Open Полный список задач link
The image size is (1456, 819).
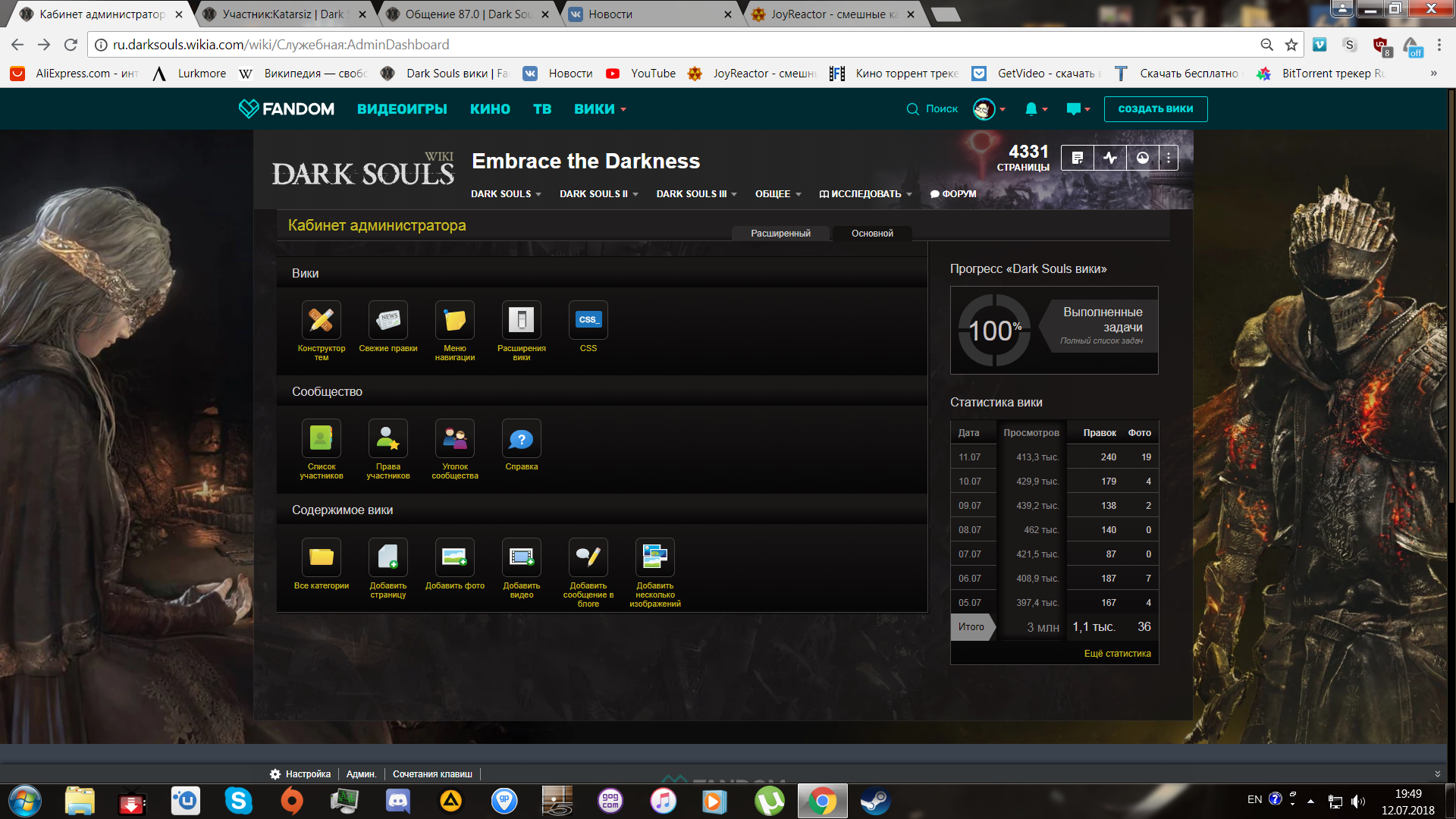tap(1101, 341)
